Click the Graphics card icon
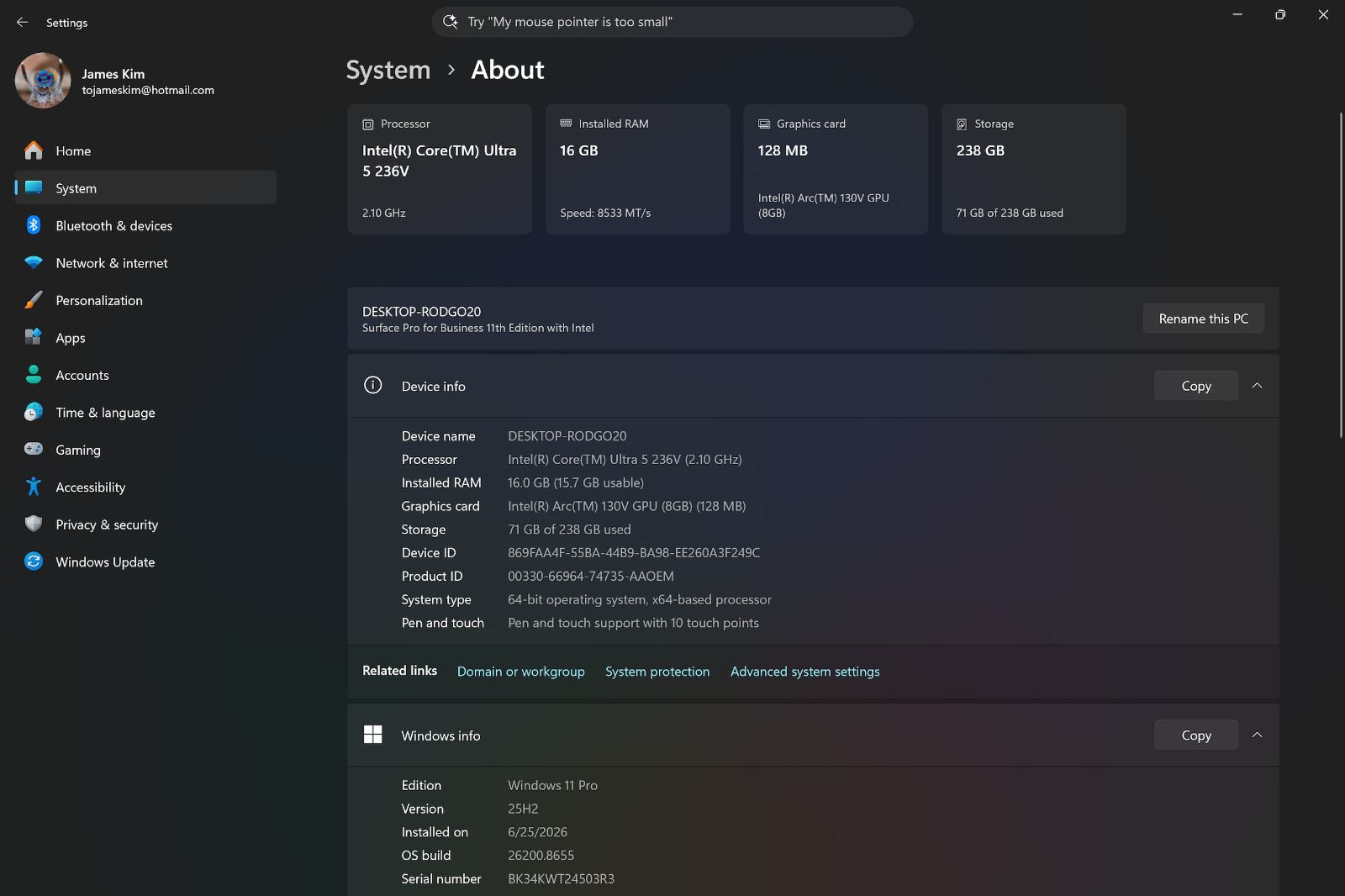The height and width of the screenshot is (896, 1345). pyautogui.click(x=764, y=124)
